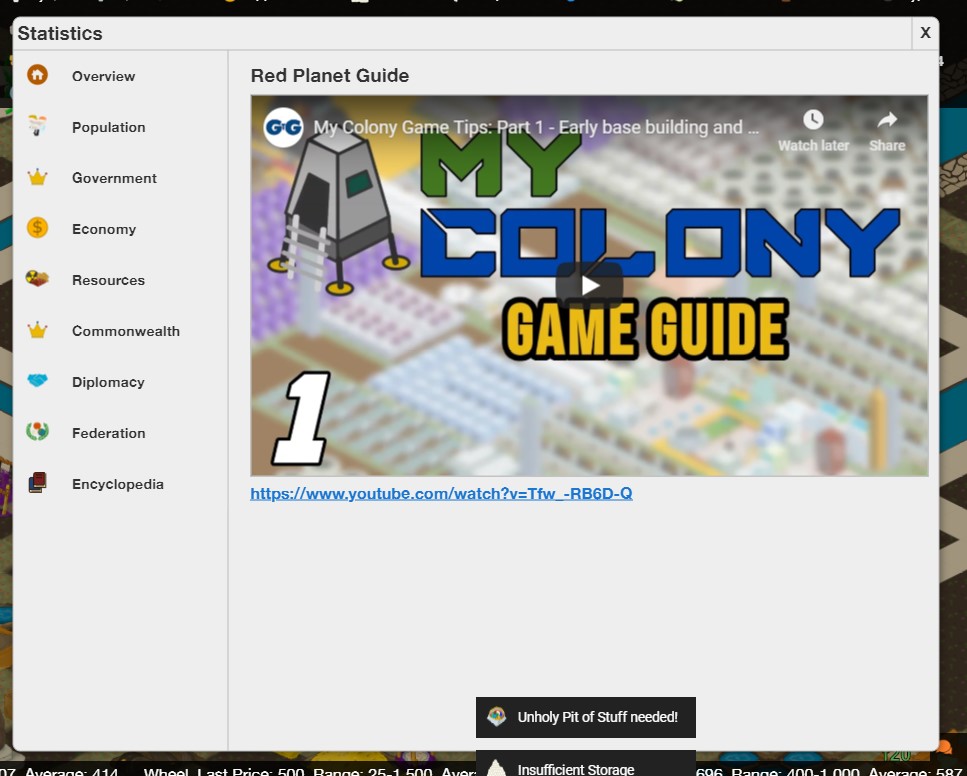Screen dimensions: 967x776
Task: Play the My Colony Game Guide video
Action: (589, 285)
